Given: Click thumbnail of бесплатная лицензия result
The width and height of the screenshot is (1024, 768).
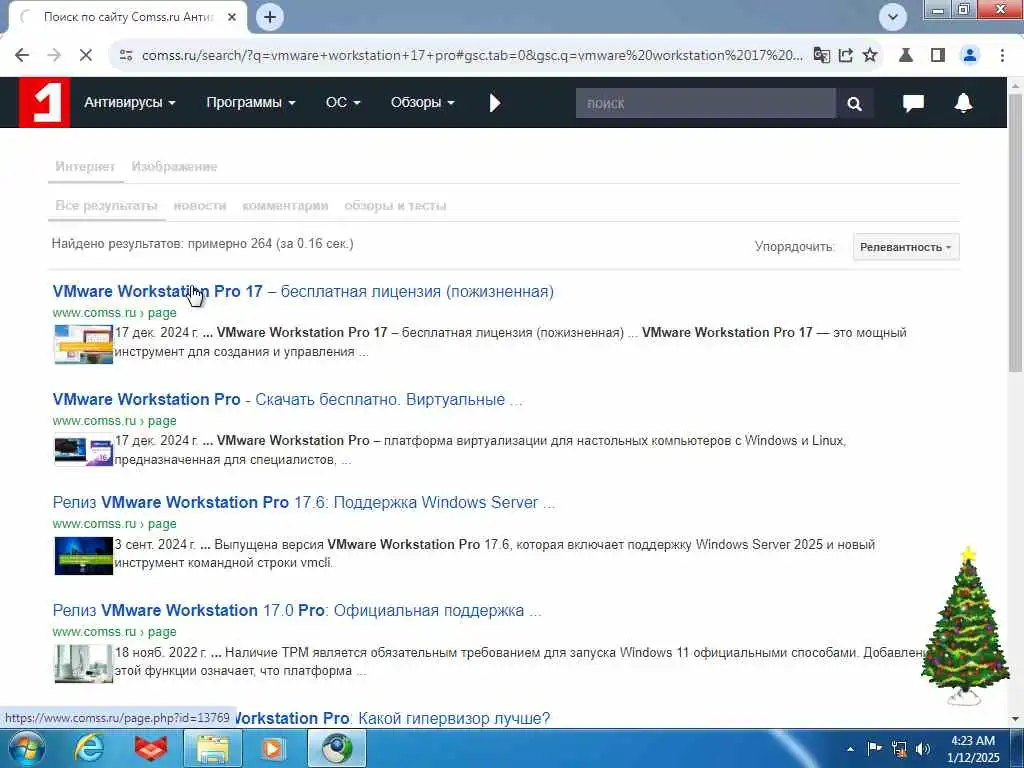Looking at the screenshot, I should click(84, 344).
